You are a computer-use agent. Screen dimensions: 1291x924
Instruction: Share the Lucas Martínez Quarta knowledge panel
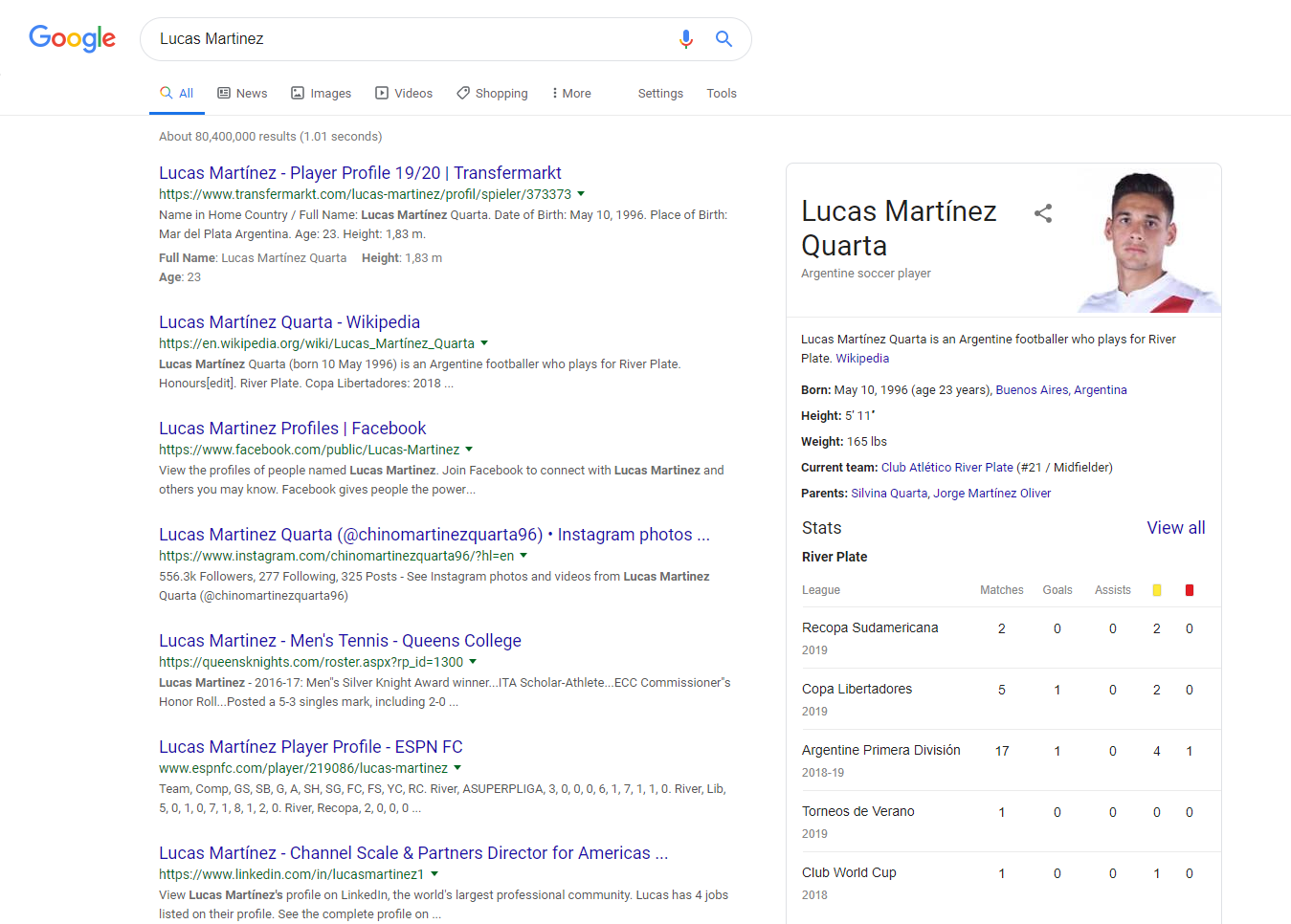click(x=1043, y=213)
